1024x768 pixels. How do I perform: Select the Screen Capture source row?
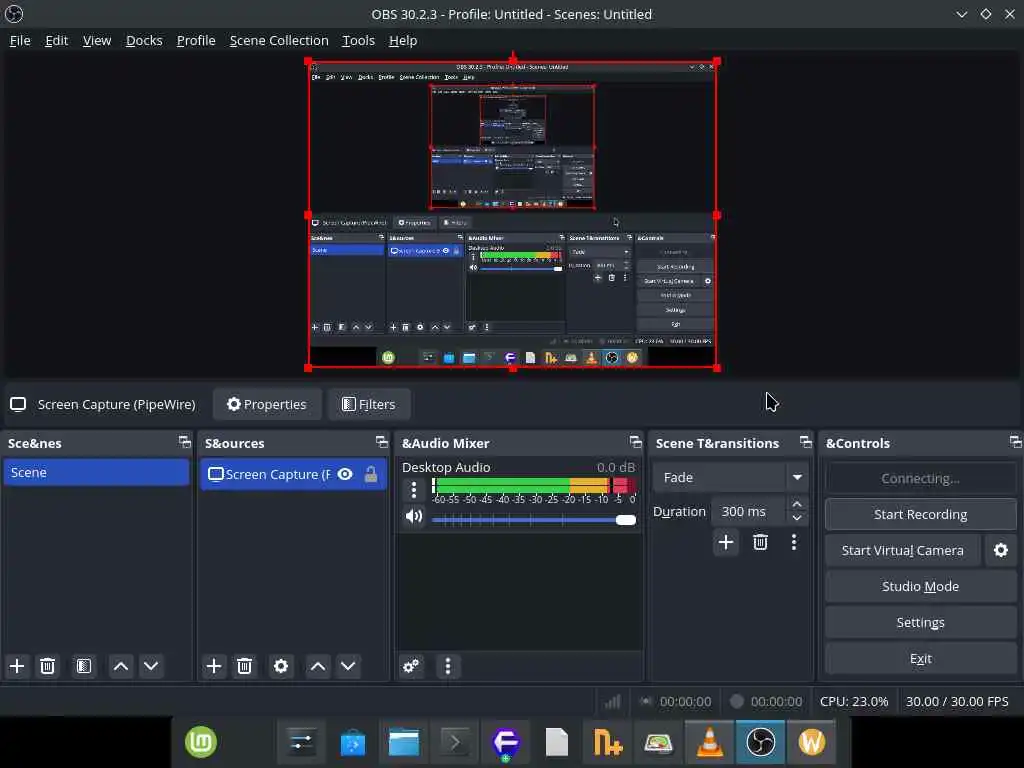pos(294,474)
